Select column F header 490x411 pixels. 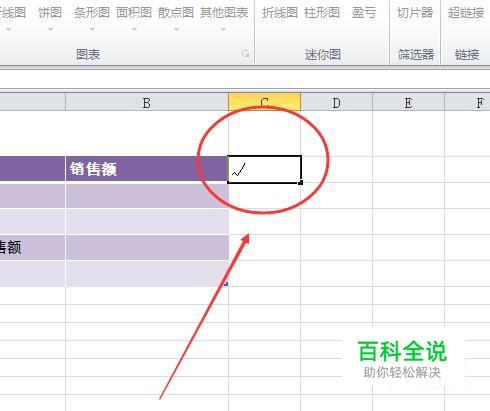click(467, 103)
